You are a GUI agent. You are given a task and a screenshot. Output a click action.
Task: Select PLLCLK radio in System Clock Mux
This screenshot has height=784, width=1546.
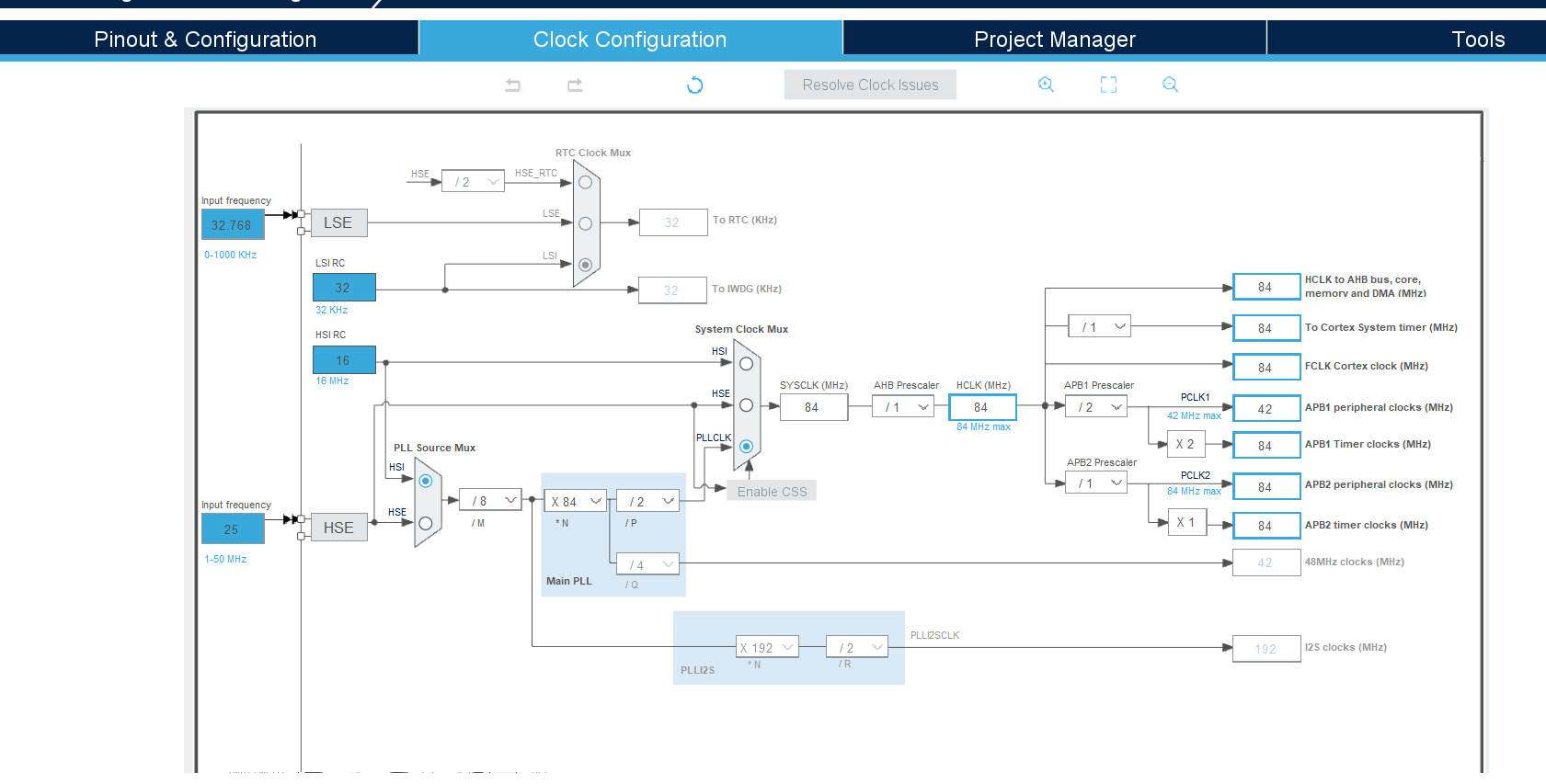tap(746, 447)
